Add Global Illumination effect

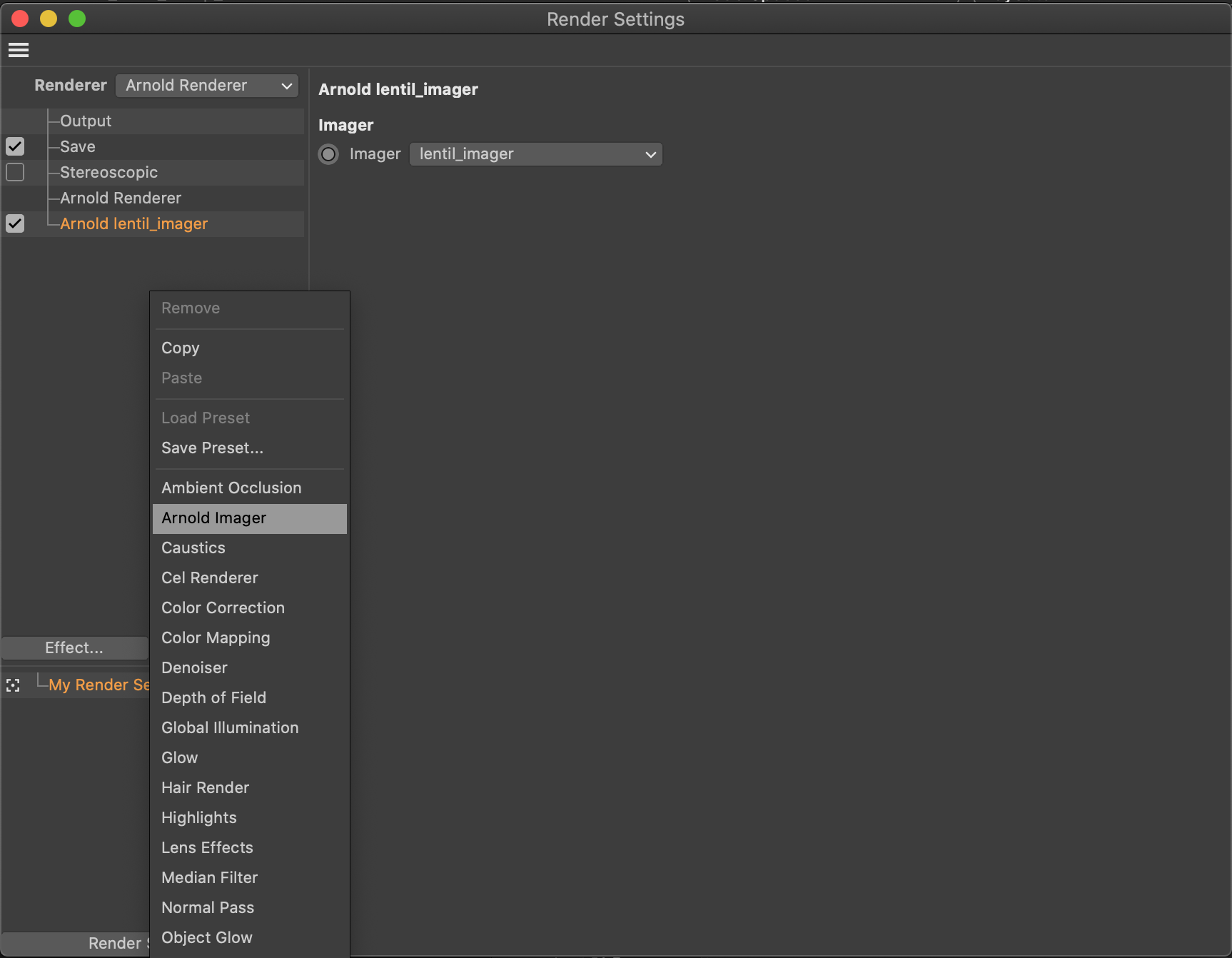coord(250,728)
